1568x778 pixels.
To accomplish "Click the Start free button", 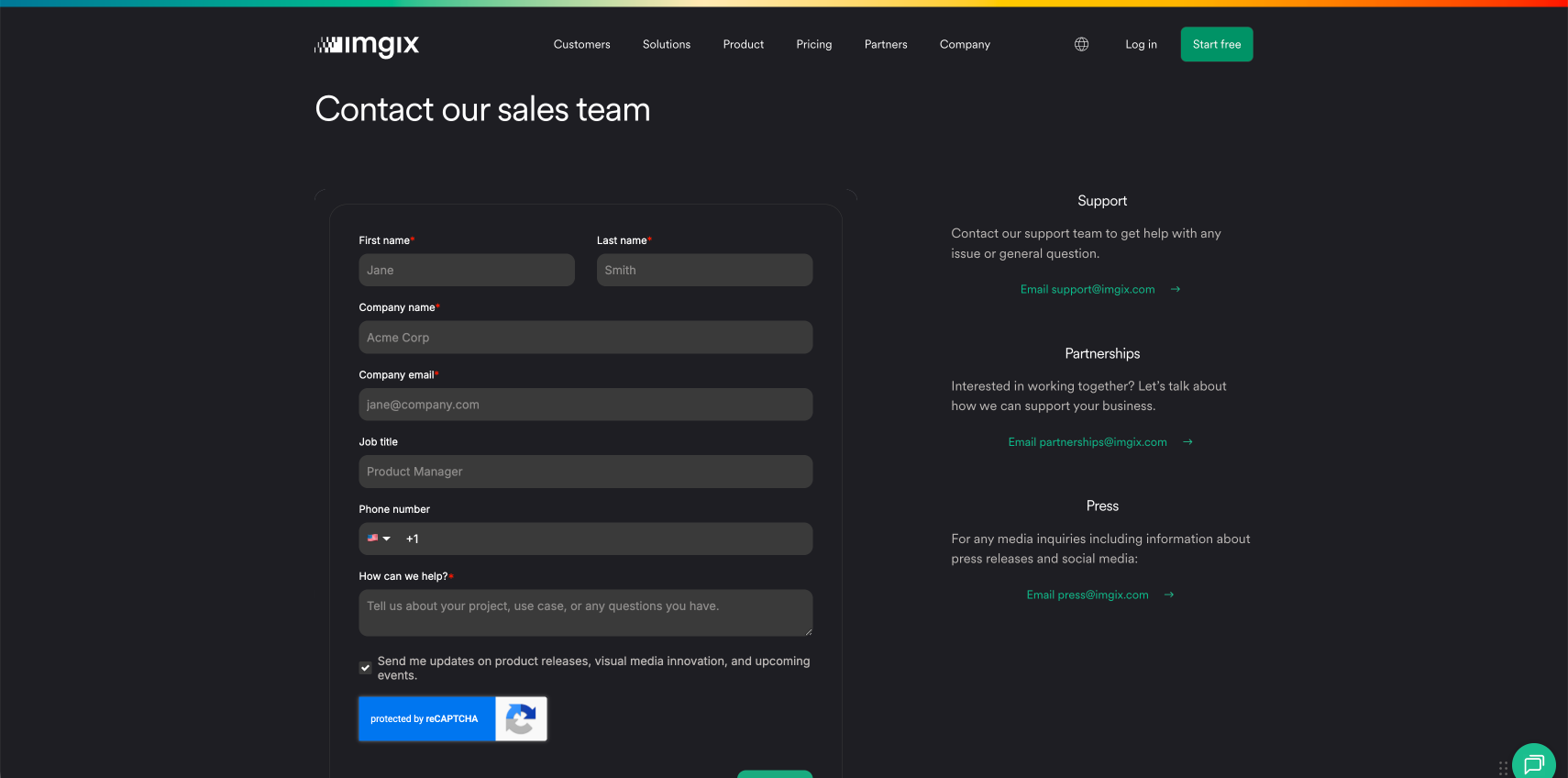I will [1217, 44].
